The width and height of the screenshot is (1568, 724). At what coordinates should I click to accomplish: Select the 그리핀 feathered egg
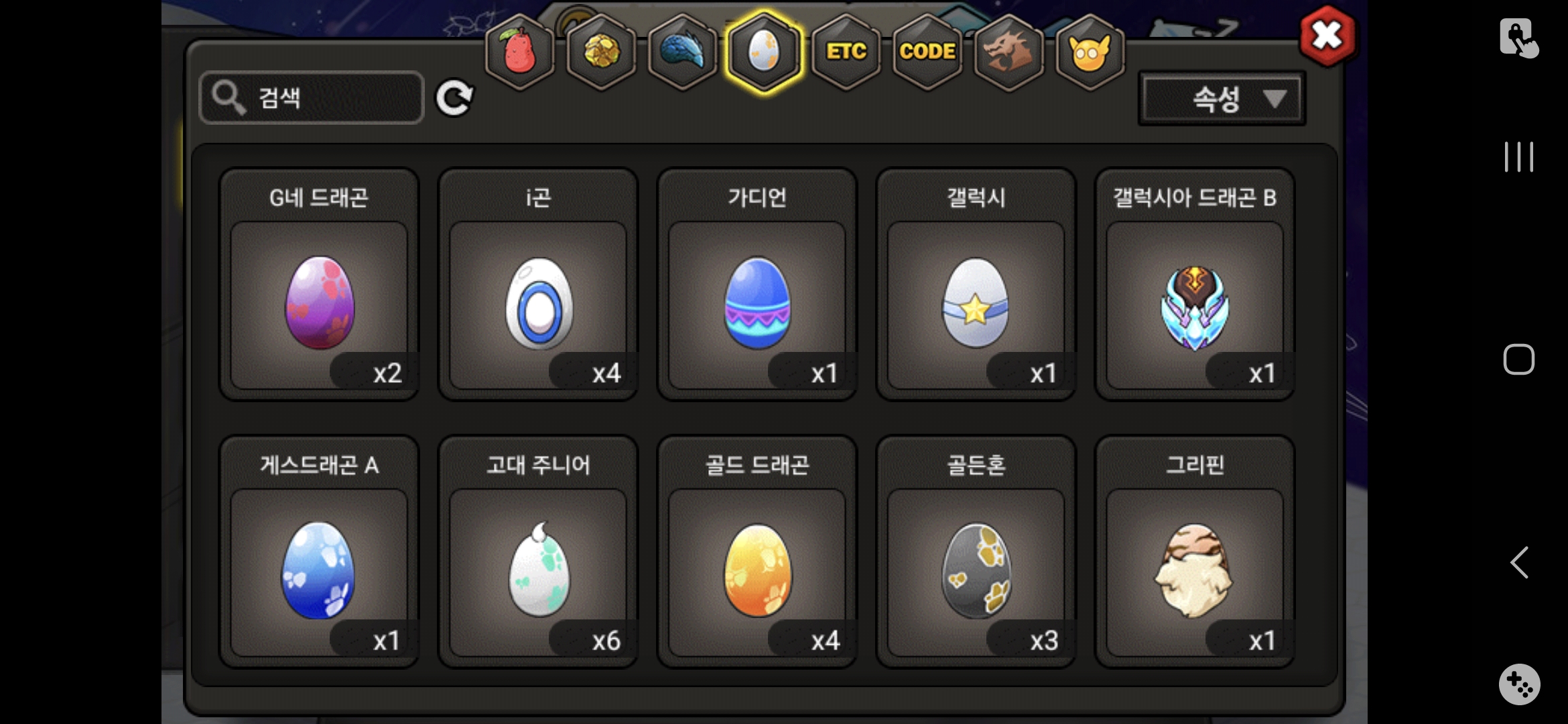[1195, 552]
